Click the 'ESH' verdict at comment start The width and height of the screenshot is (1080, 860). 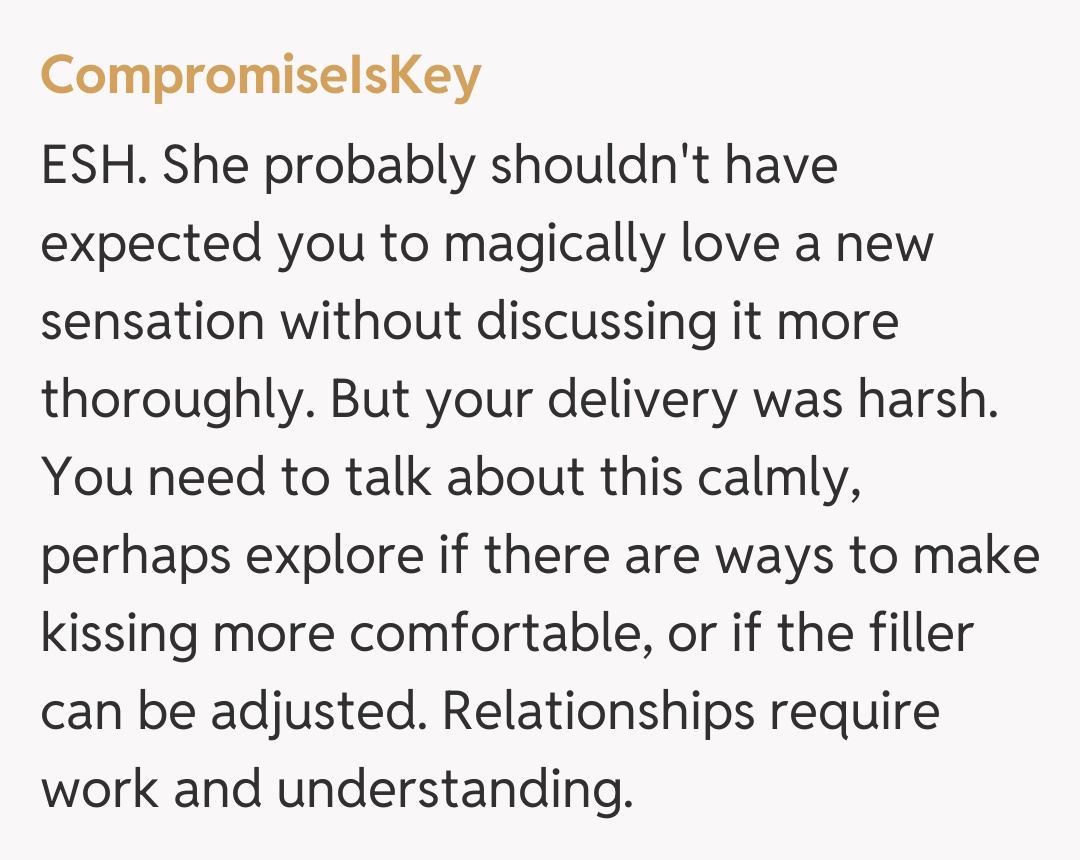[94, 167]
